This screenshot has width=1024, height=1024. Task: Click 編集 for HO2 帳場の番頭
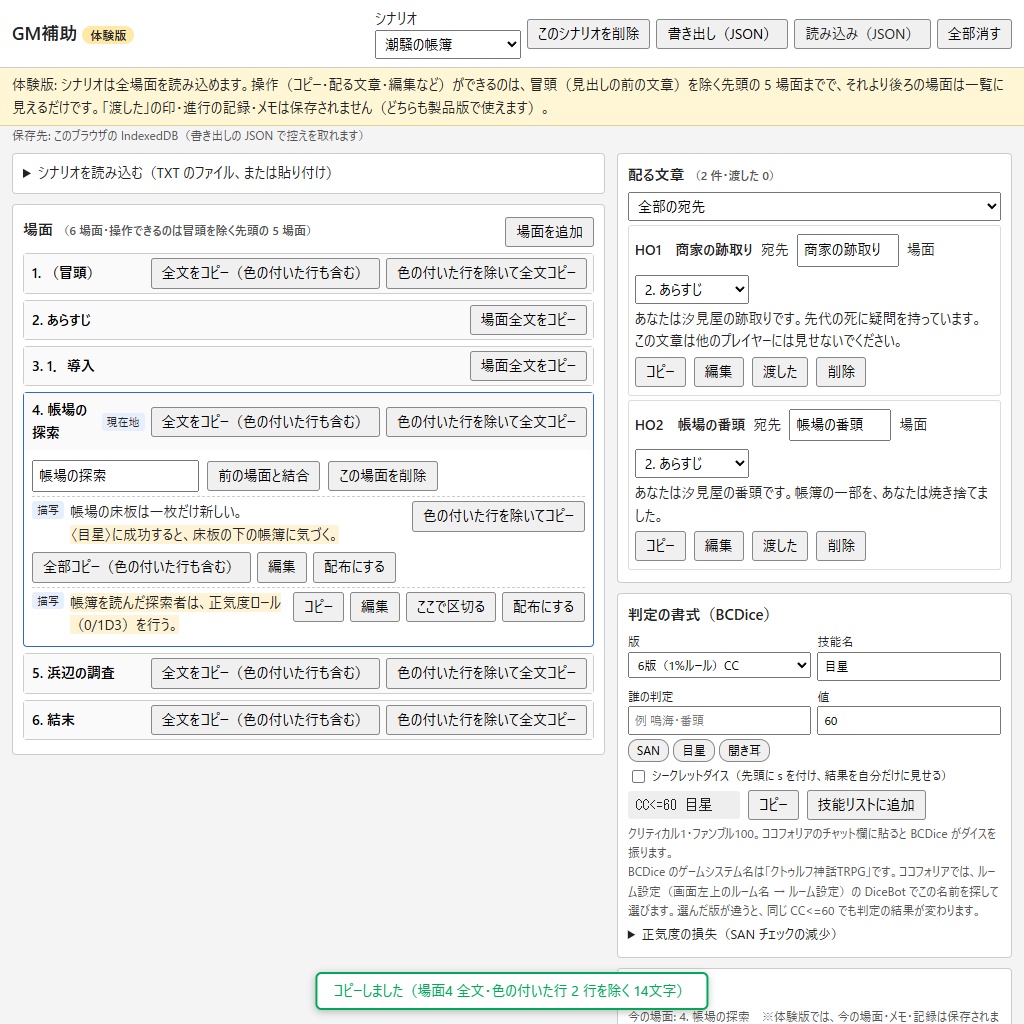718,546
